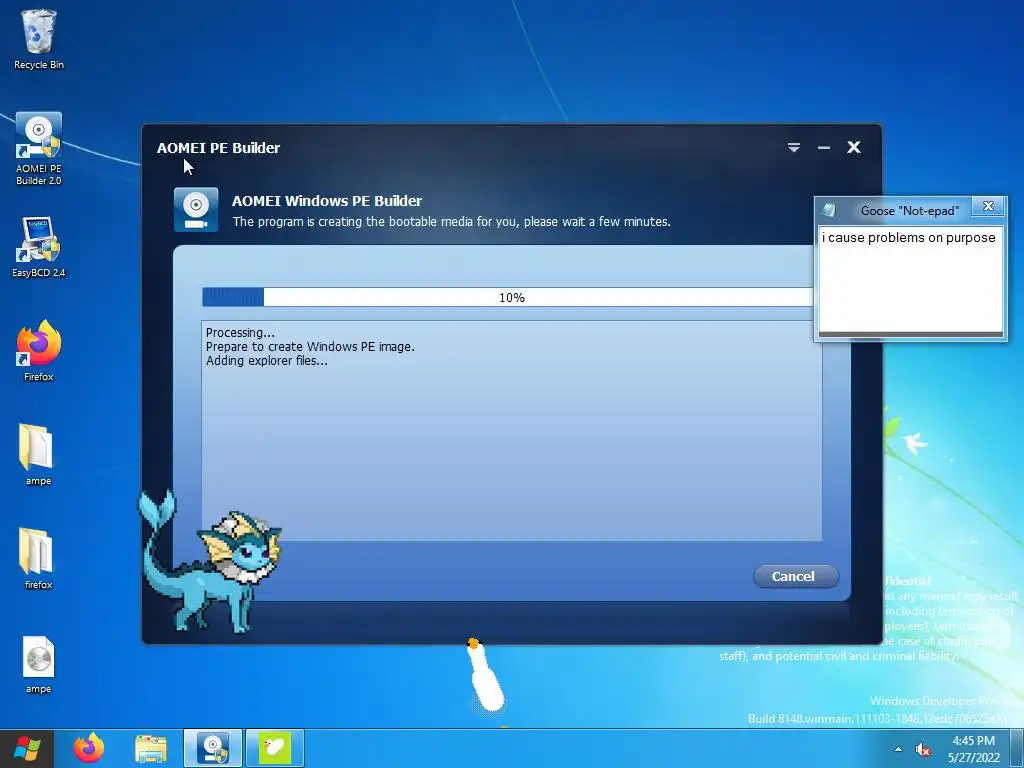Show hidden system tray icons
The width and height of the screenshot is (1024, 768).
pyautogui.click(x=899, y=750)
